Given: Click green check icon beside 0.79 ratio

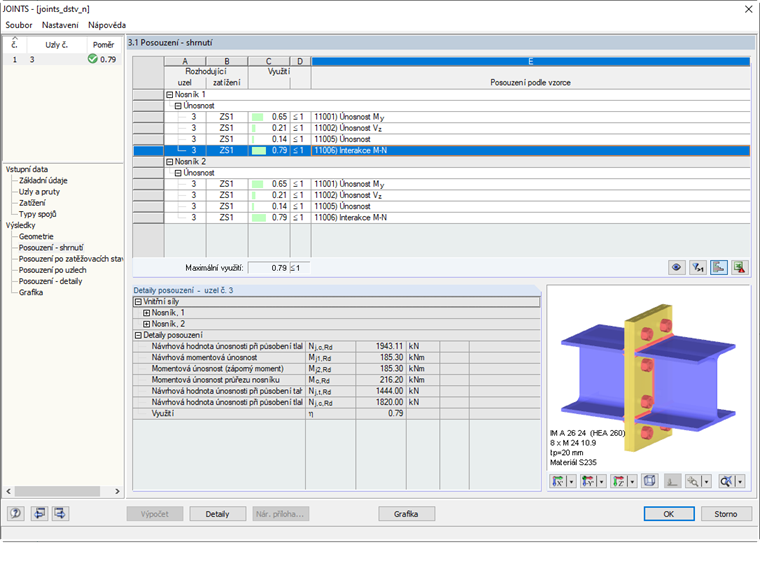Looking at the screenshot, I should (x=93, y=59).
